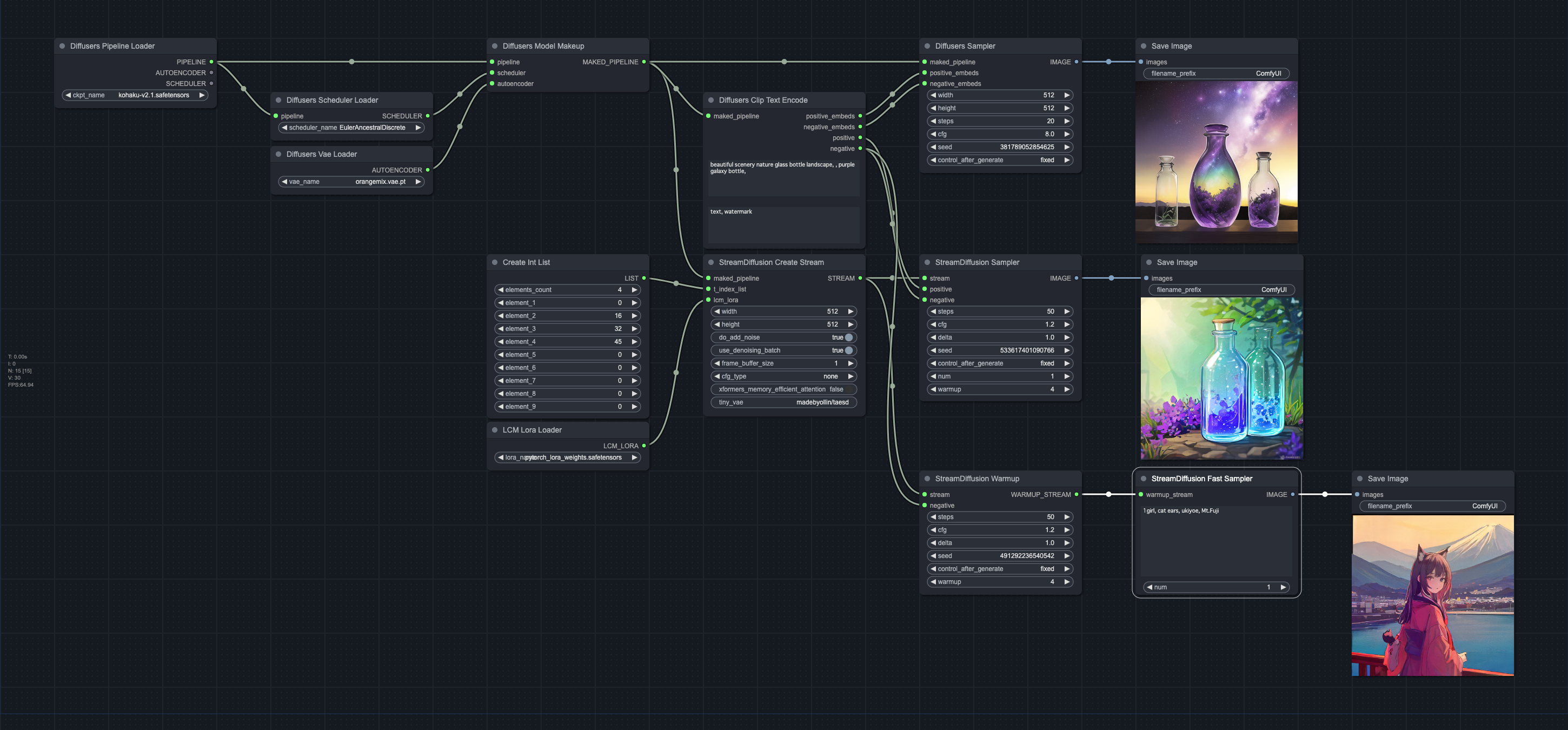Click the cat girl Mt.Fuji image thumbnail
The height and width of the screenshot is (730, 1568).
click(x=1433, y=595)
